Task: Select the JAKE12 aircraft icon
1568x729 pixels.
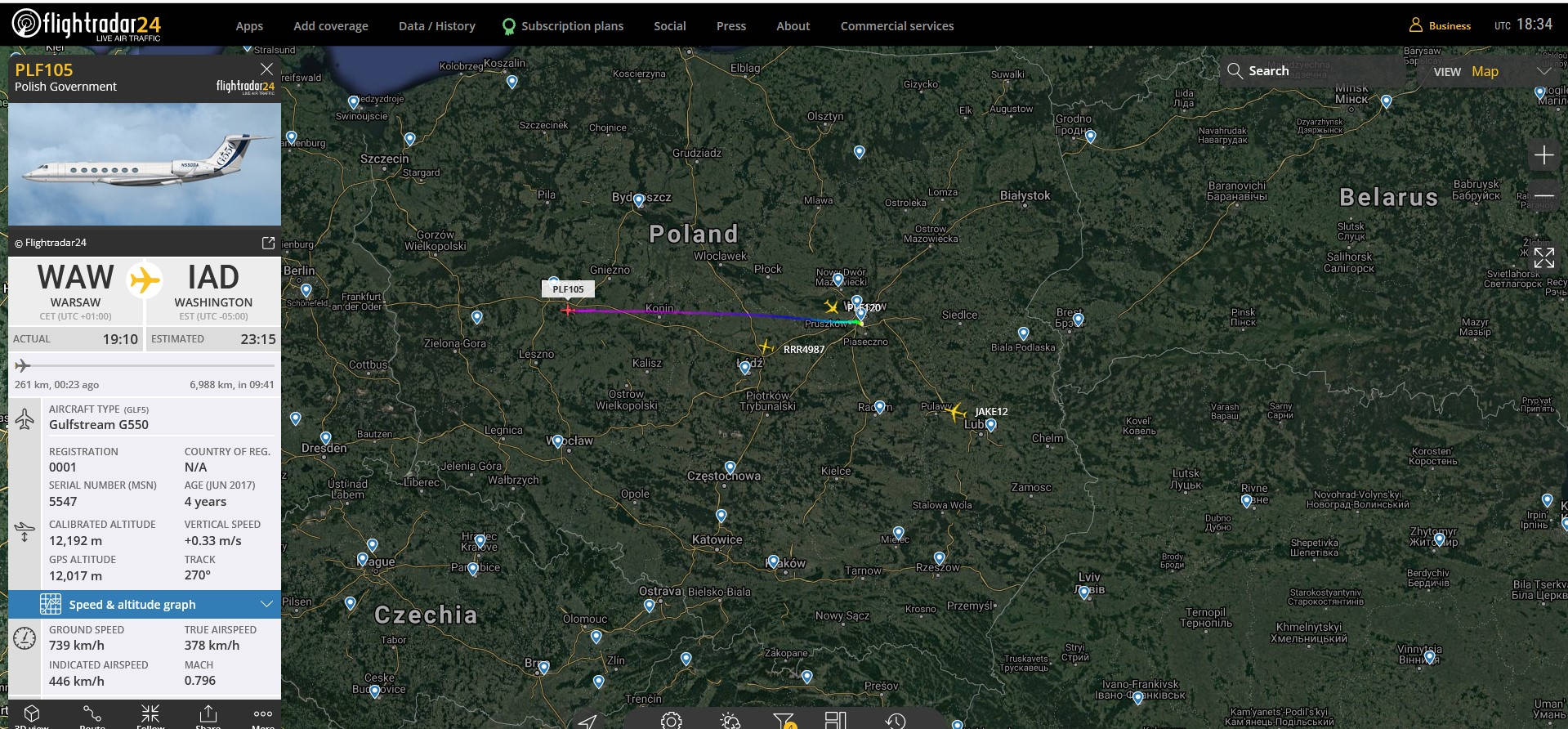Action: (x=954, y=412)
